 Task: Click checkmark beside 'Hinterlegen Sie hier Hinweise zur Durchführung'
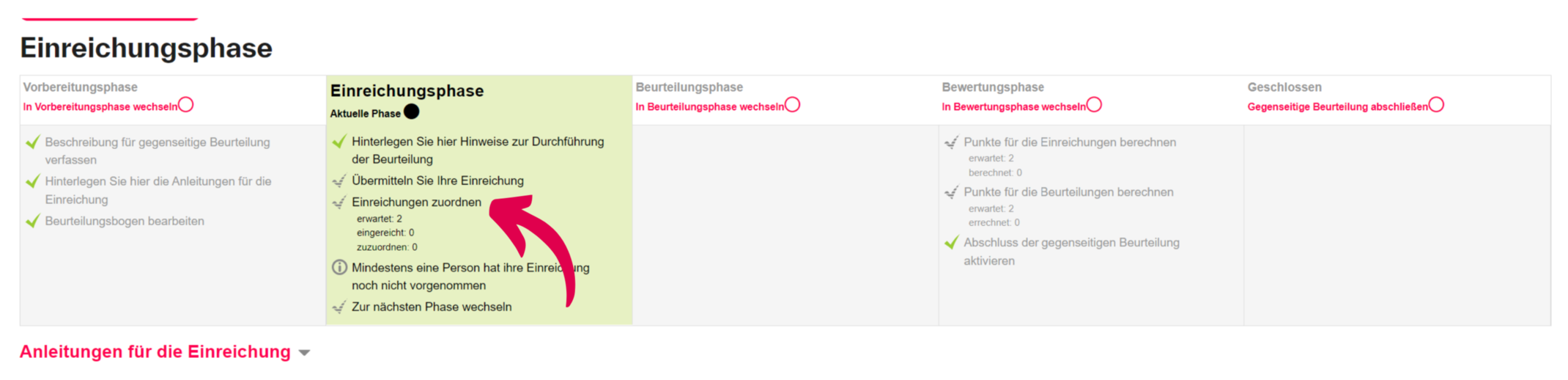pyautogui.click(x=339, y=142)
